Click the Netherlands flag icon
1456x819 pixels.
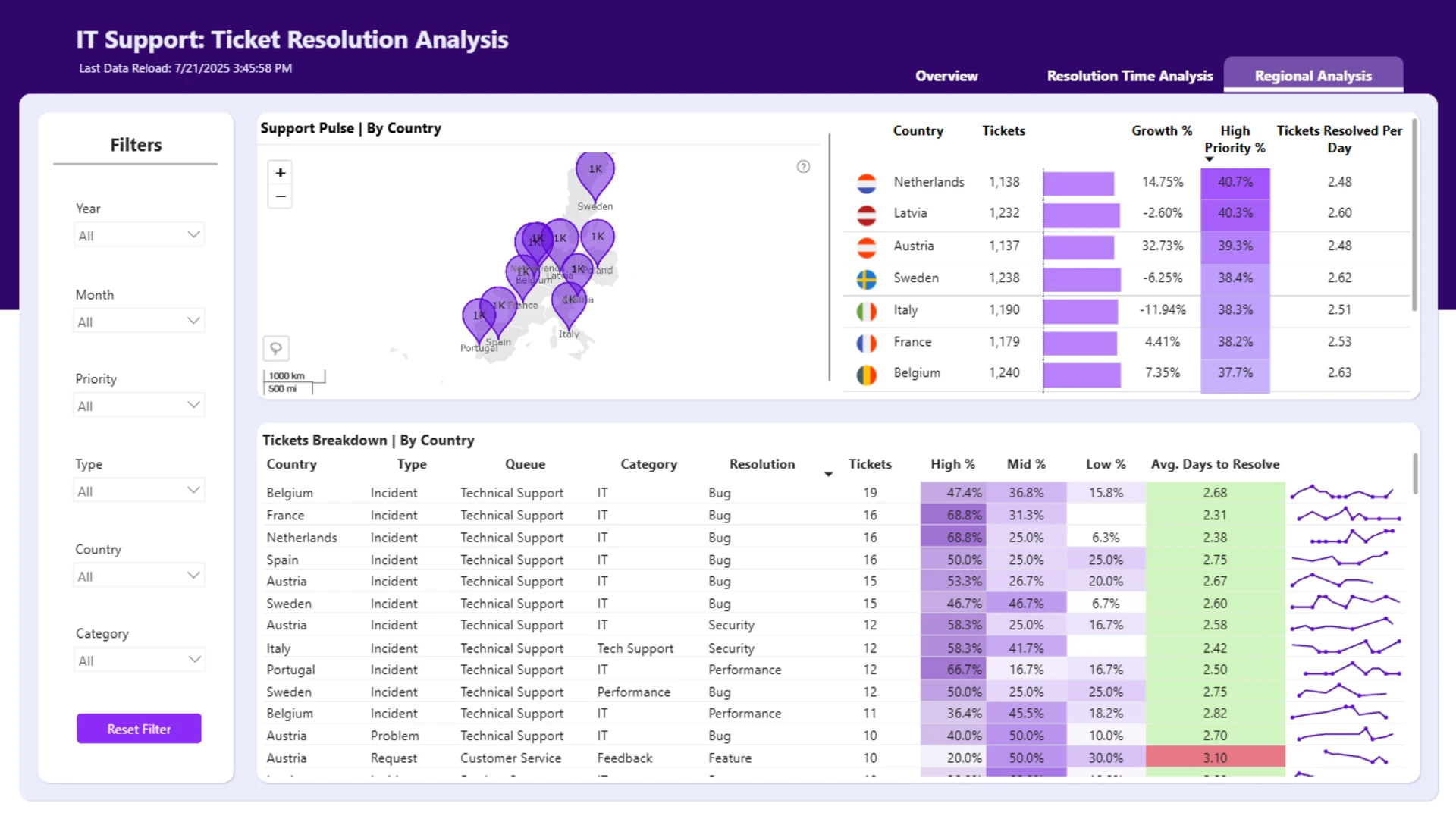click(x=866, y=183)
